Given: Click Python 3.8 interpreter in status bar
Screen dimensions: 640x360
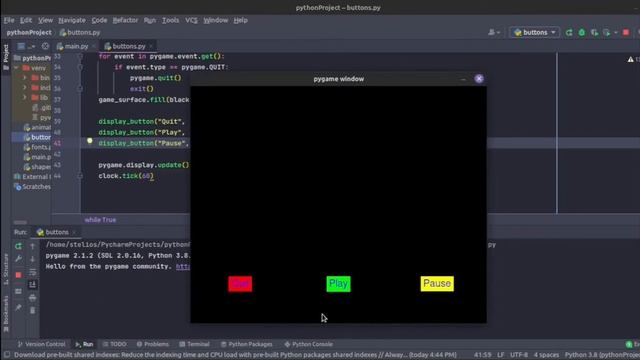Looking at the screenshot, I should pos(602,355).
